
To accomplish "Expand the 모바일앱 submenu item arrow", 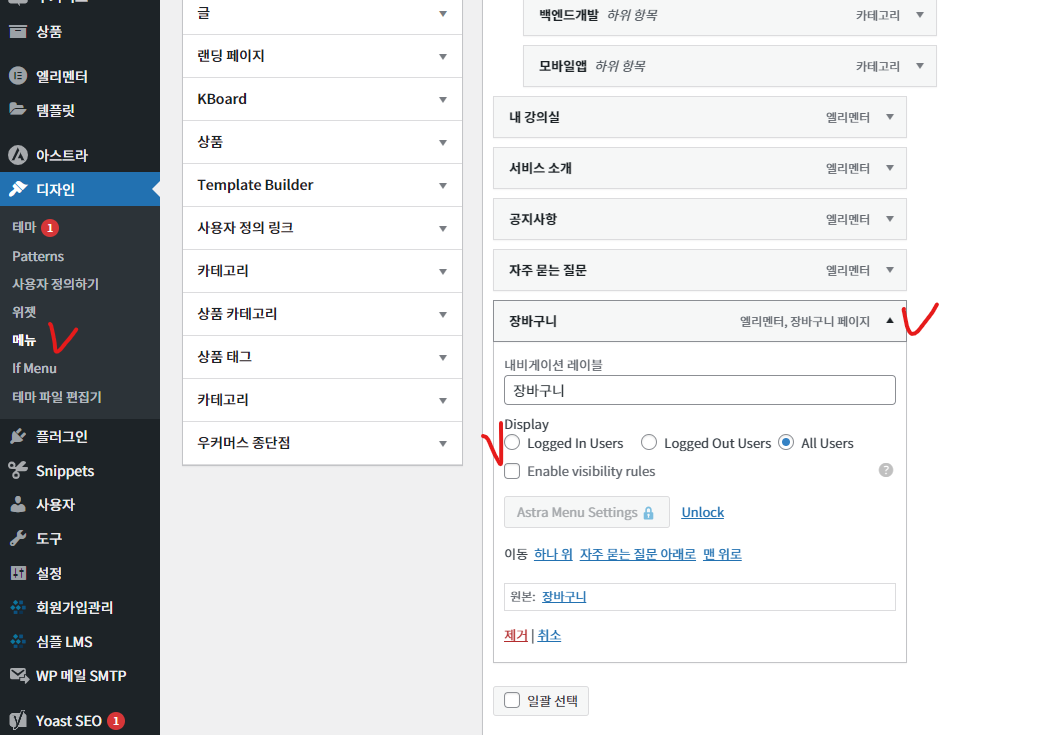I will pos(920,65).
